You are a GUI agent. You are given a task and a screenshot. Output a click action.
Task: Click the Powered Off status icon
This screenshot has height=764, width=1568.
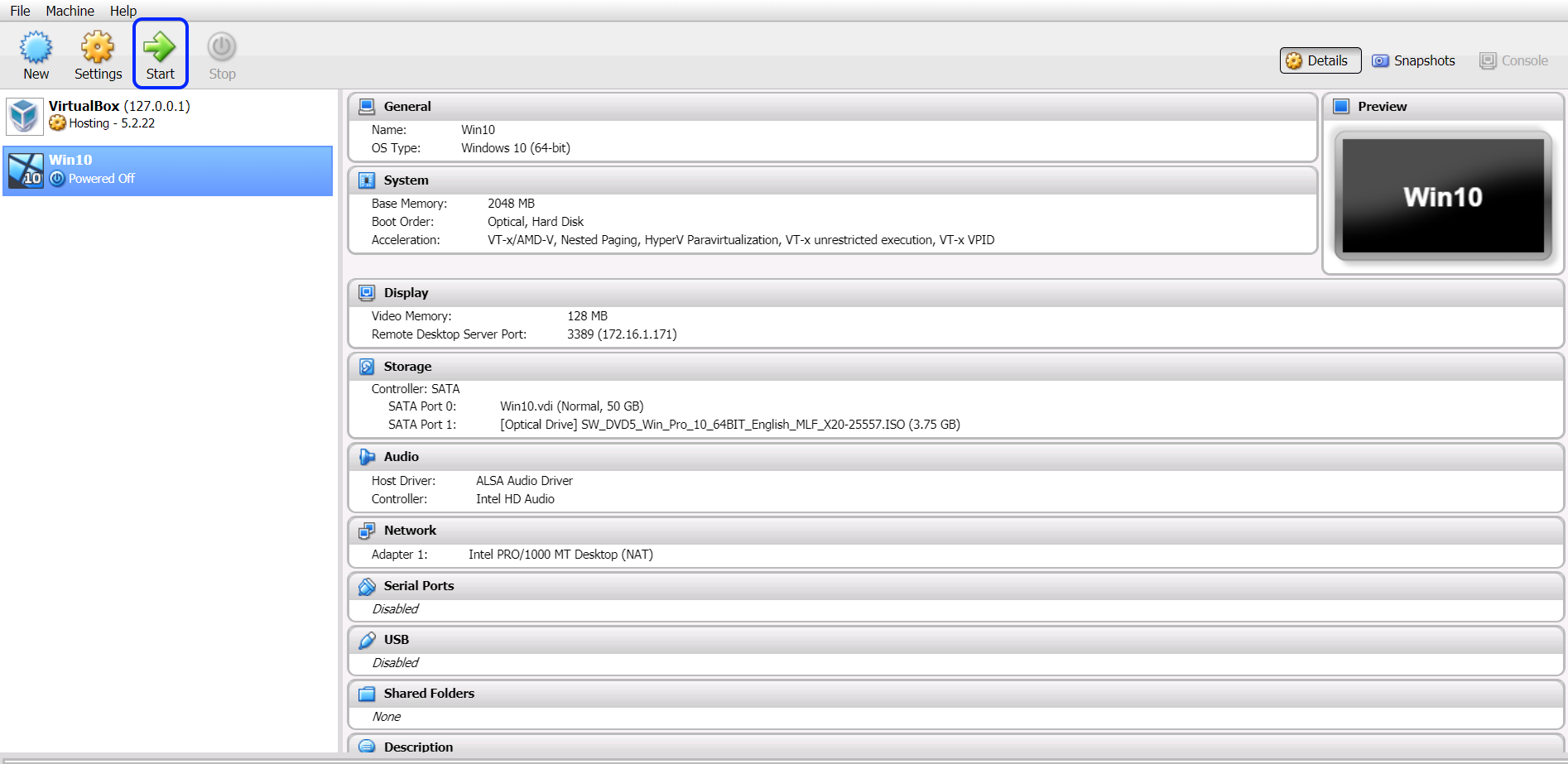coord(57,179)
